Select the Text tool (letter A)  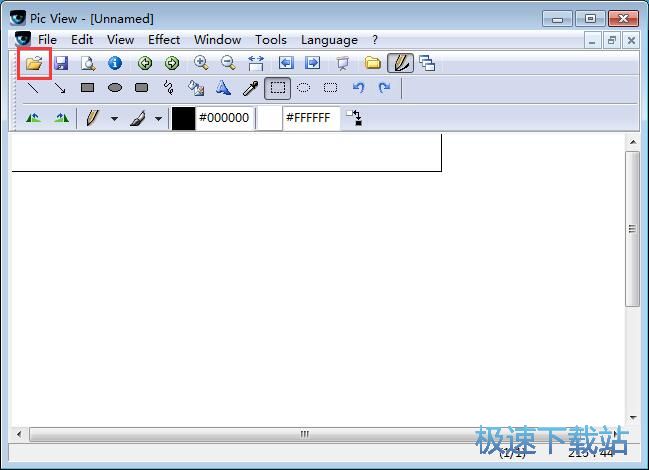(223, 88)
